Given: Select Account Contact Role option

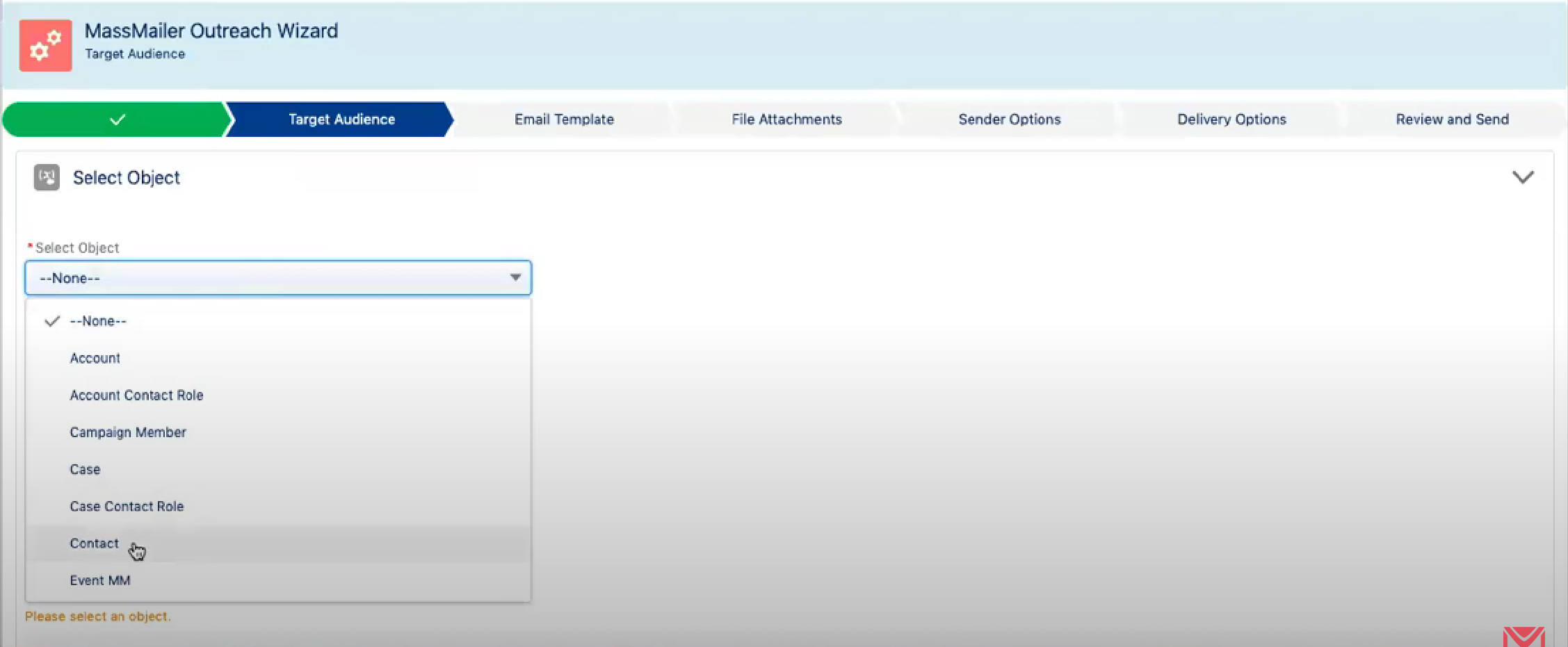Looking at the screenshot, I should click(x=278, y=395).
